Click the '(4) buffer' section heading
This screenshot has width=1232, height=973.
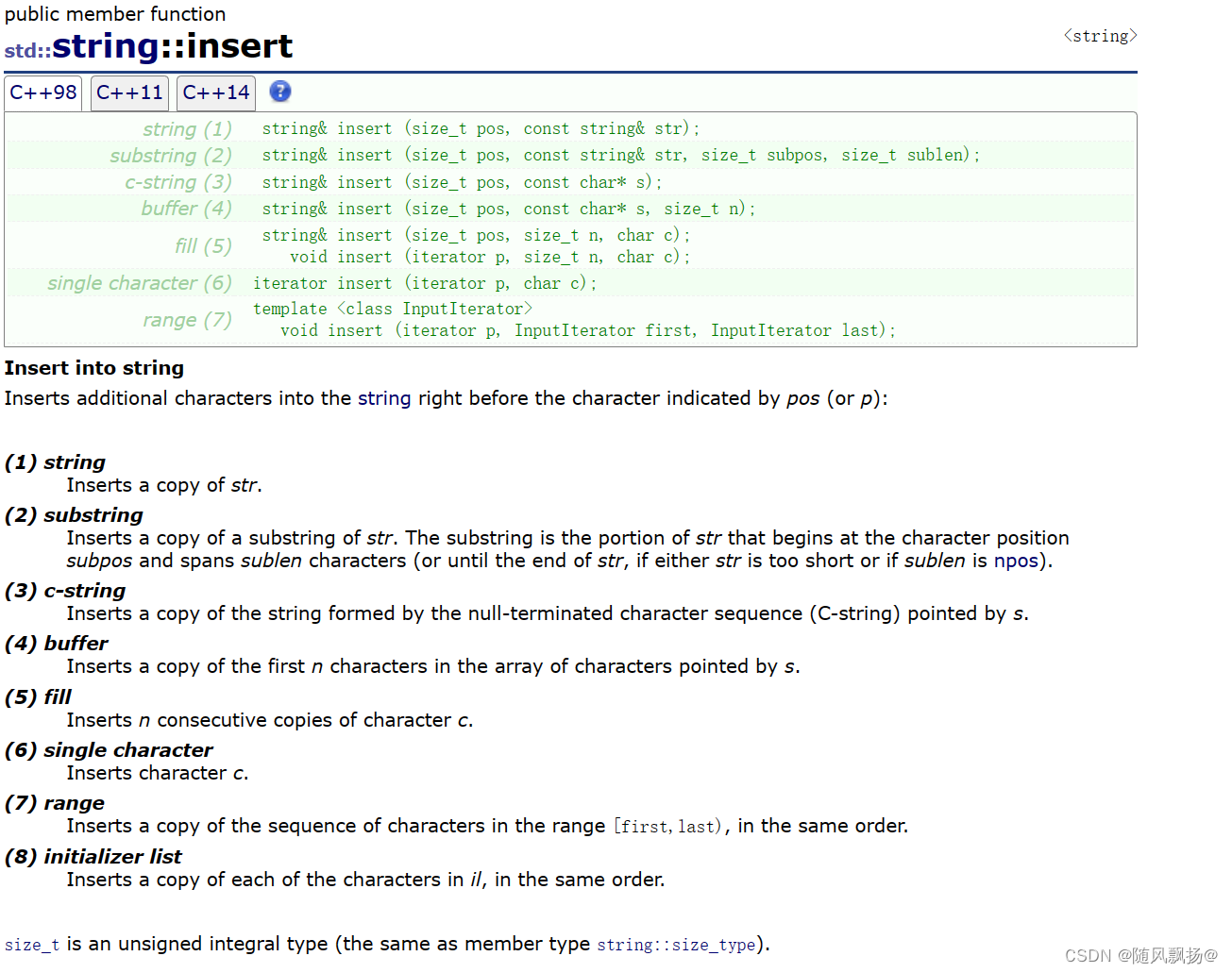pos(57,644)
